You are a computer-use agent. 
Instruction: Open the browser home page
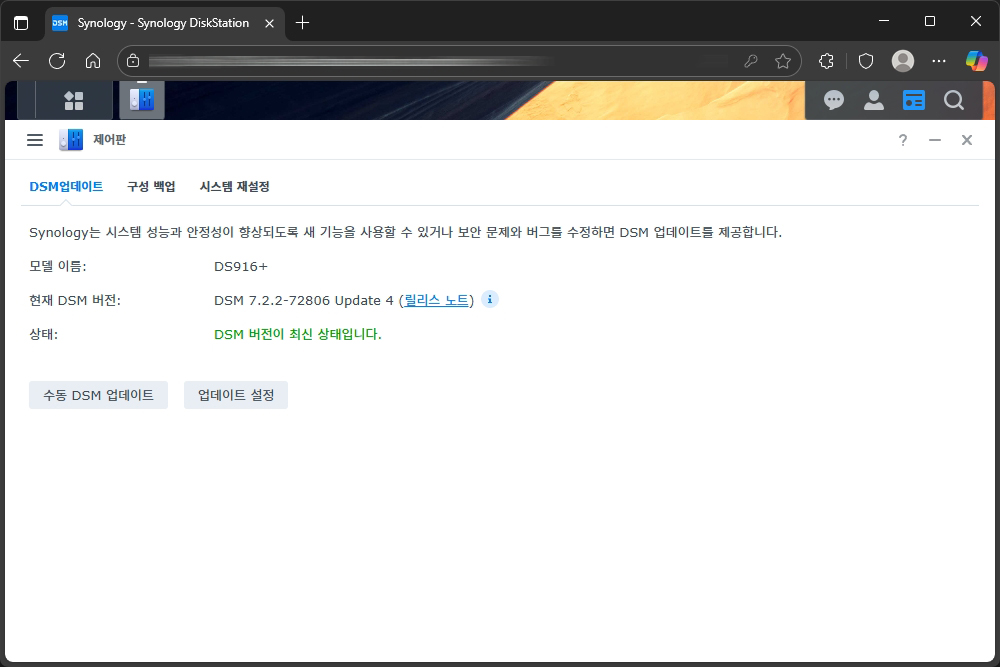[x=93, y=61]
